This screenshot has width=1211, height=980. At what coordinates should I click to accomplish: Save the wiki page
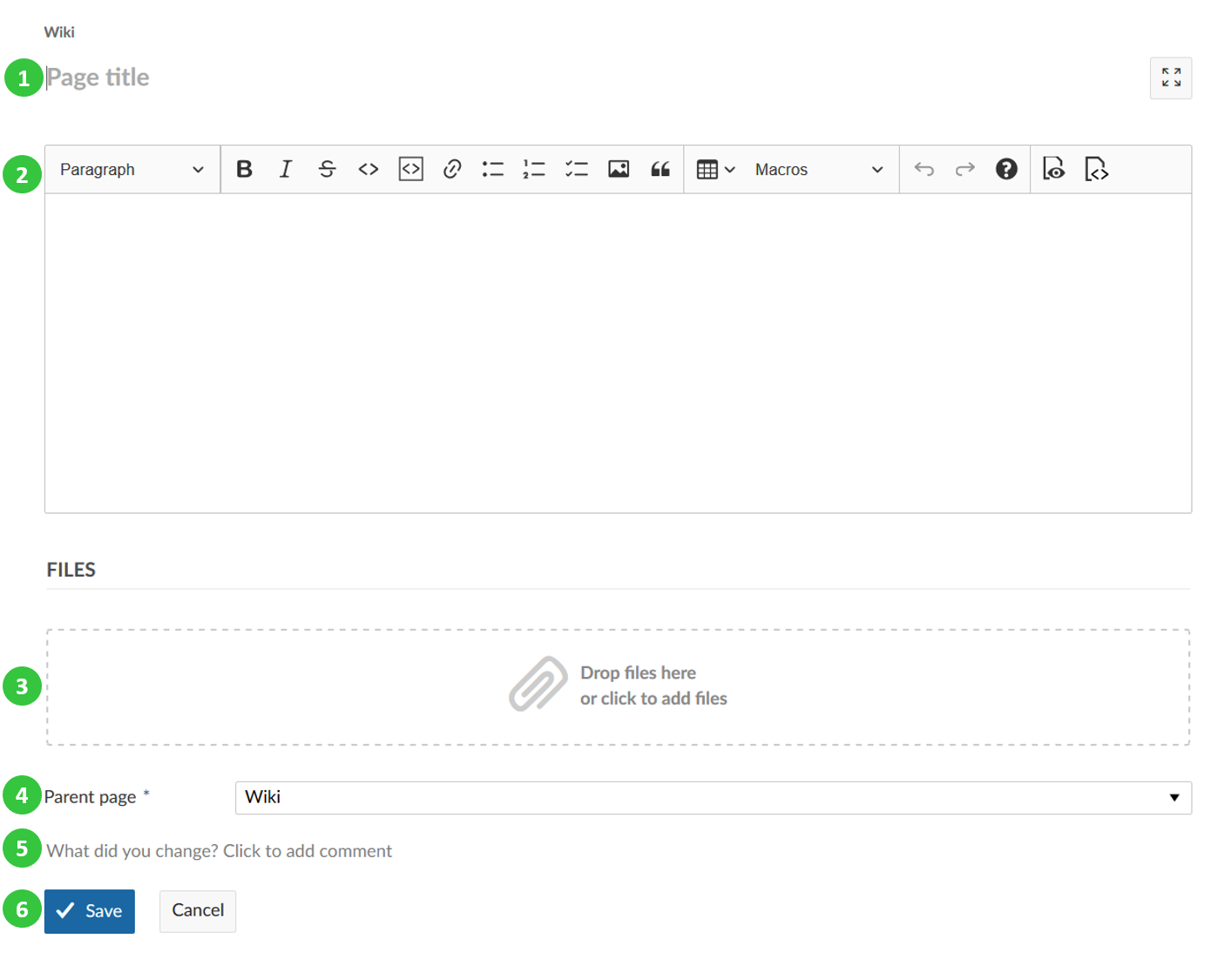[90, 911]
